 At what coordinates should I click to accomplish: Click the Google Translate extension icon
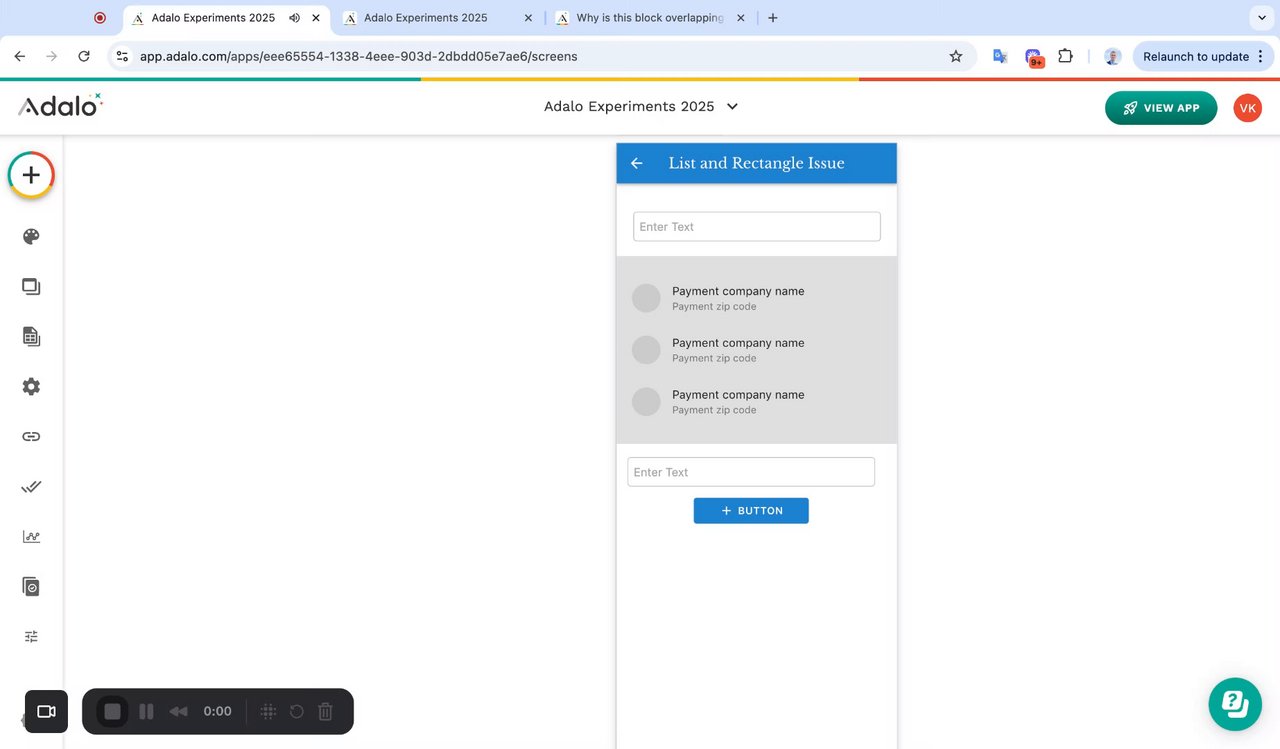999,56
